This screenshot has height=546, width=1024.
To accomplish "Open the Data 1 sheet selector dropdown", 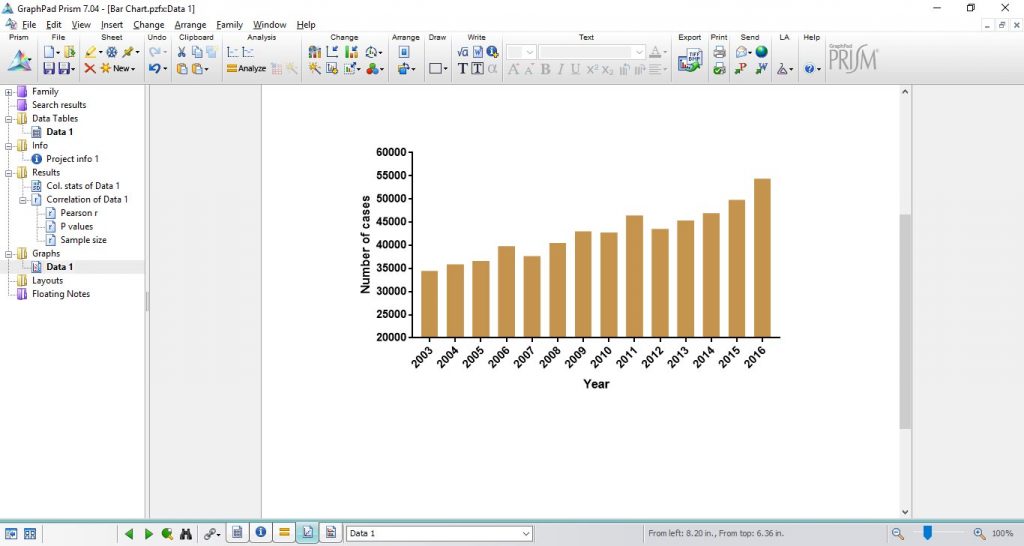I will point(526,534).
